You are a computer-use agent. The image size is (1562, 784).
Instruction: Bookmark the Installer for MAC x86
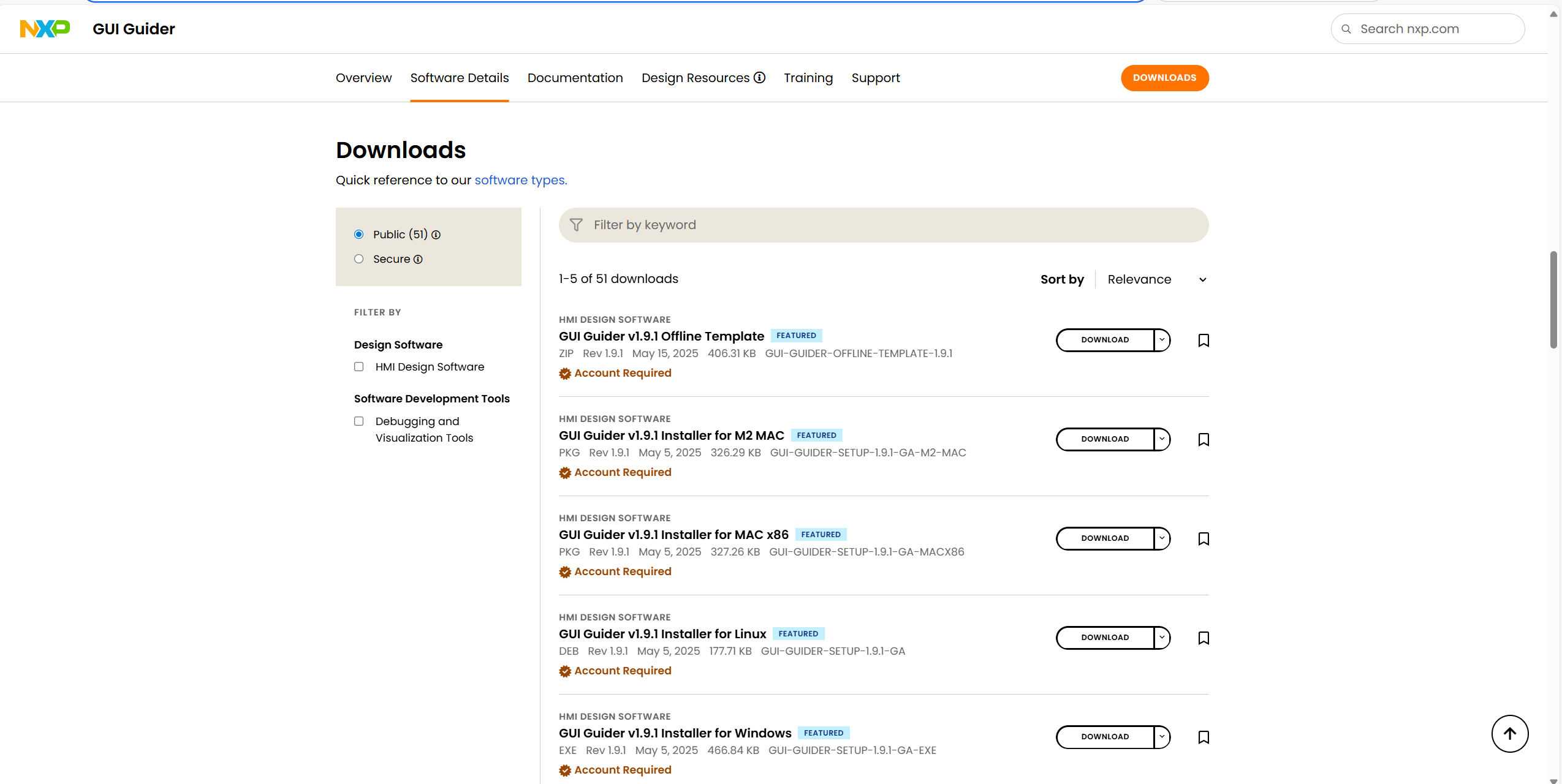1204,538
